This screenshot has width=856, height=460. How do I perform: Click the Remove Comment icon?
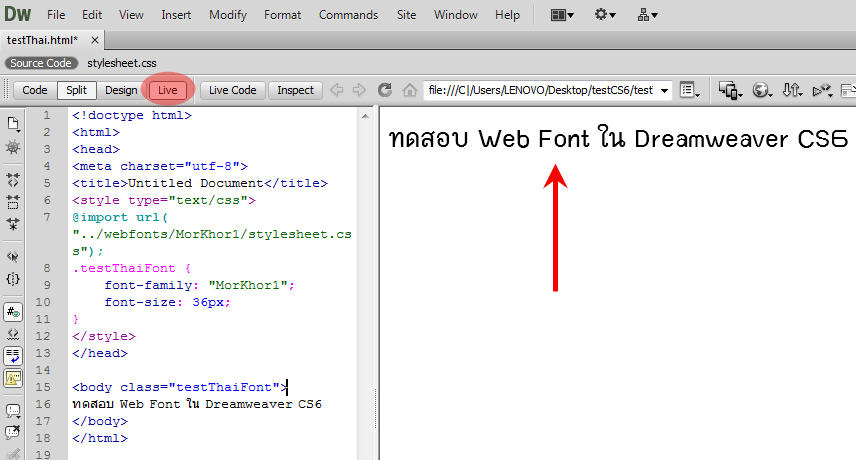(13, 432)
